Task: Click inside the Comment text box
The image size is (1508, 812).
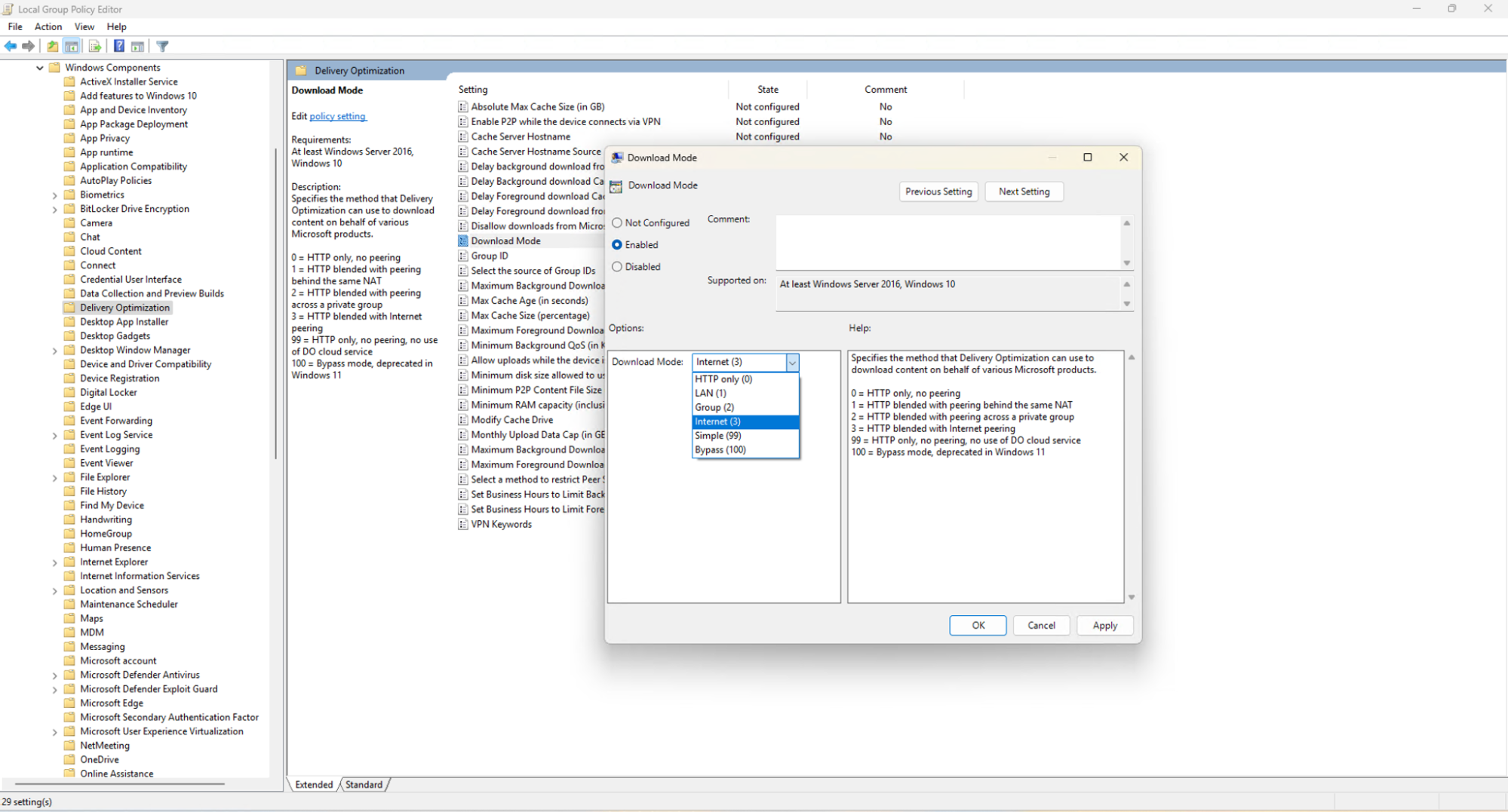Action: coord(947,243)
